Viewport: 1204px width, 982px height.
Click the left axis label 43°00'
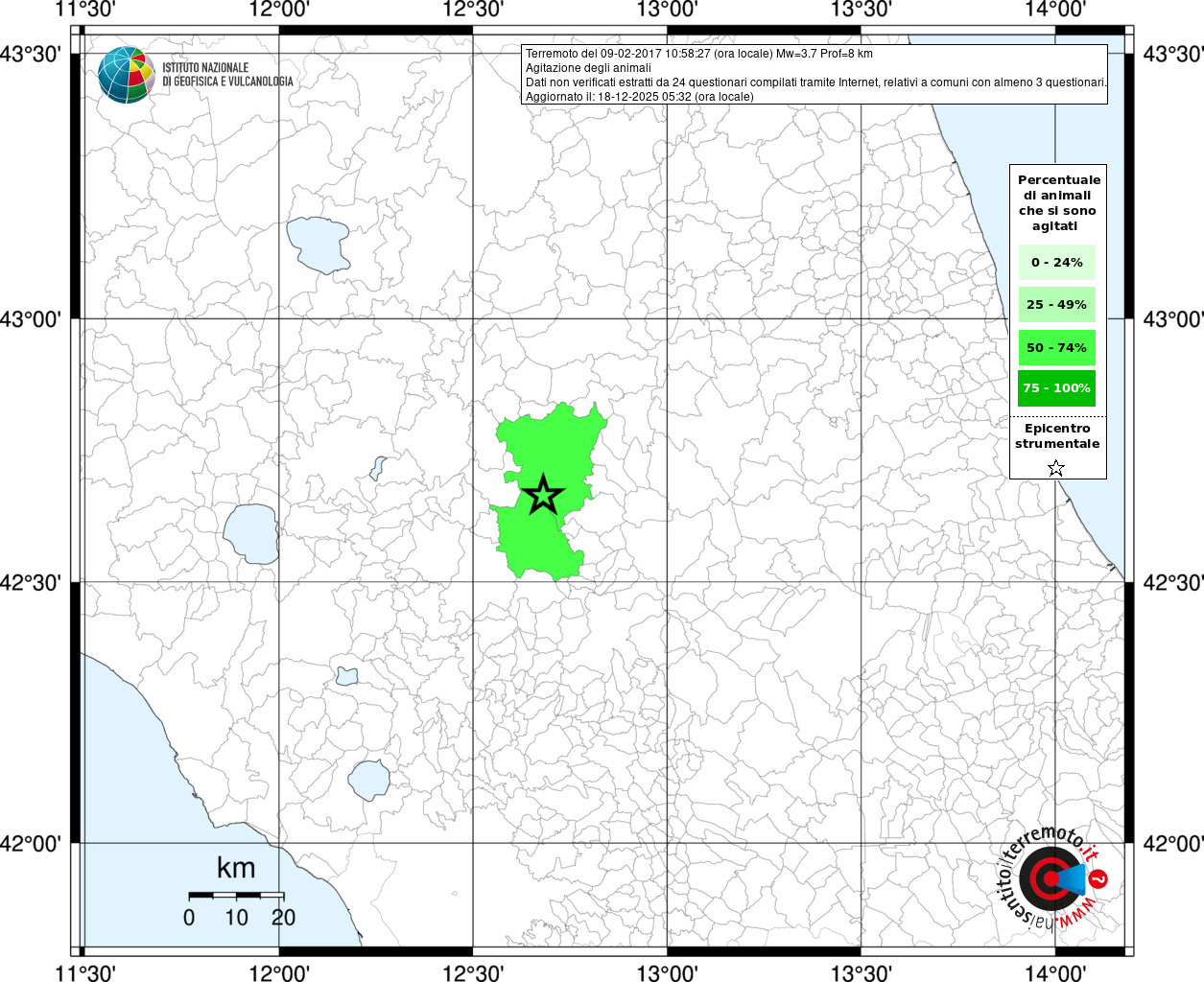coord(31,319)
